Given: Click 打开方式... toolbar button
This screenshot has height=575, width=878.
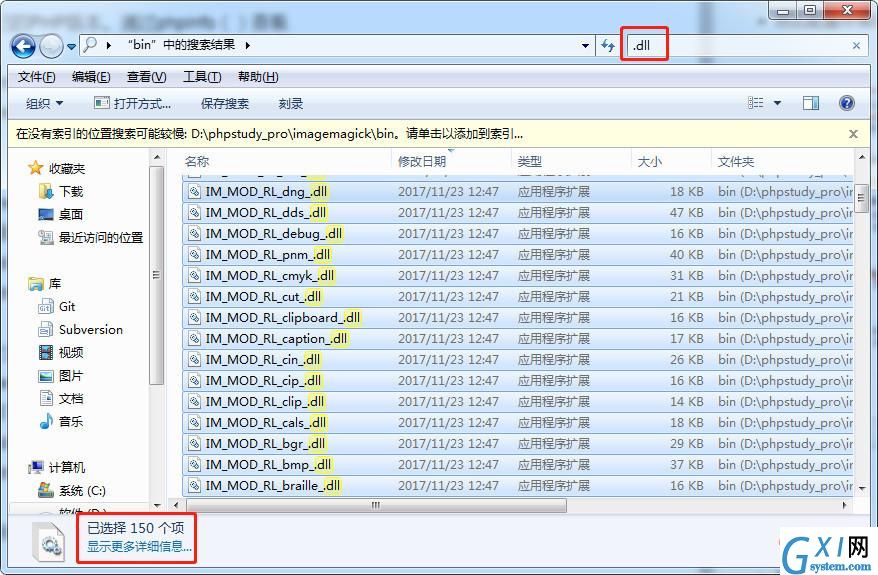Looking at the screenshot, I should tap(133, 104).
